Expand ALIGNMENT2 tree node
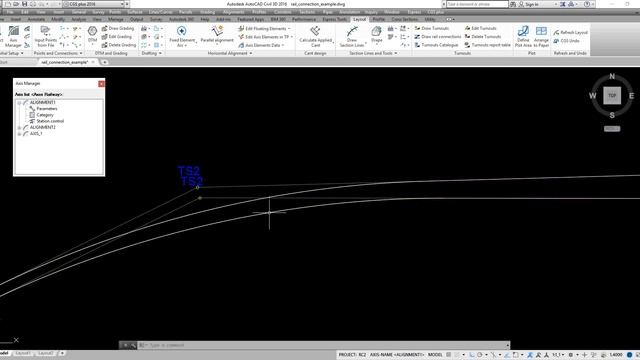The width and height of the screenshot is (640, 360). click(x=19, y=128)
